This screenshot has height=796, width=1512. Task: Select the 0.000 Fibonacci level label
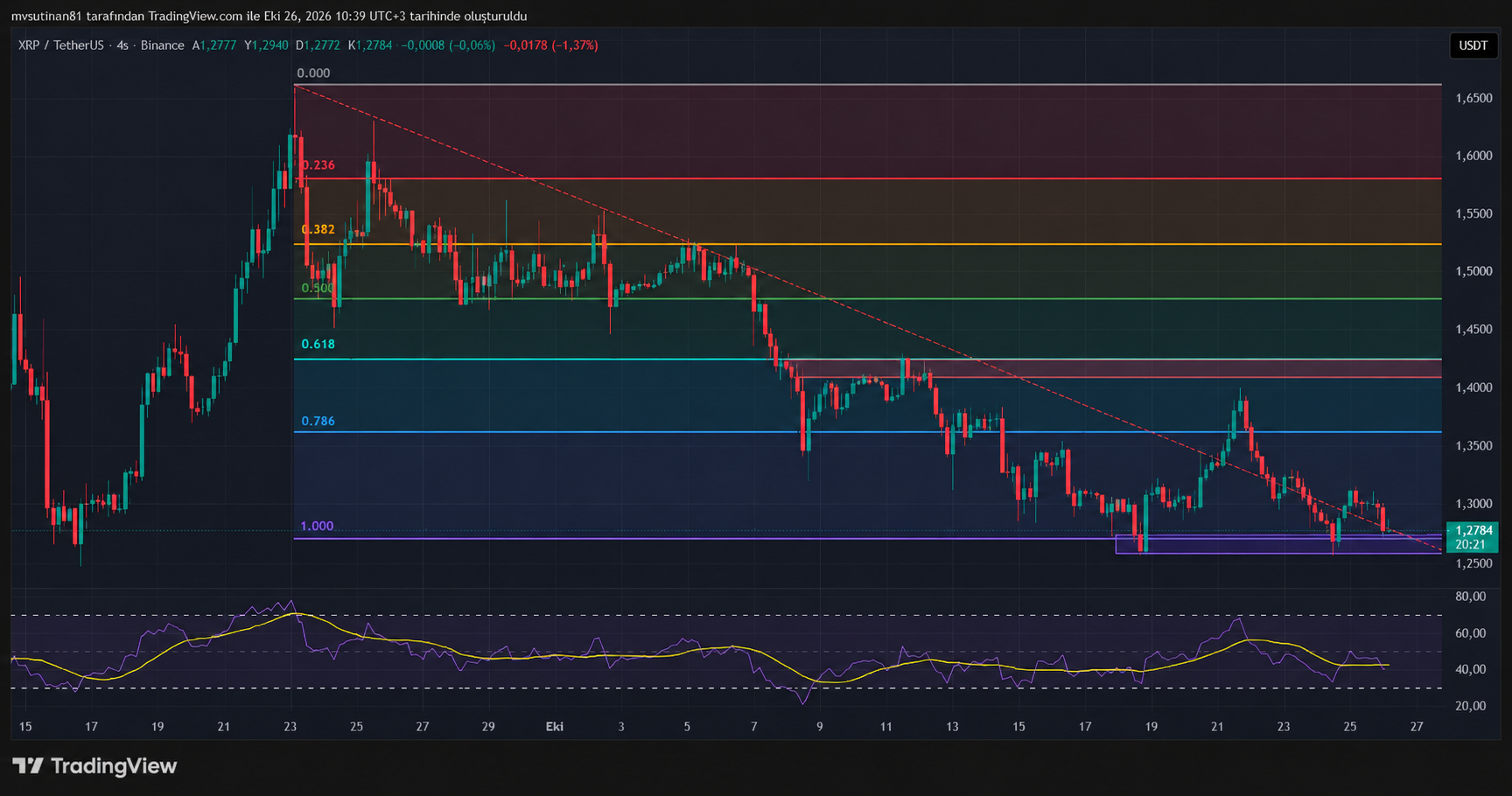point(313,73)
